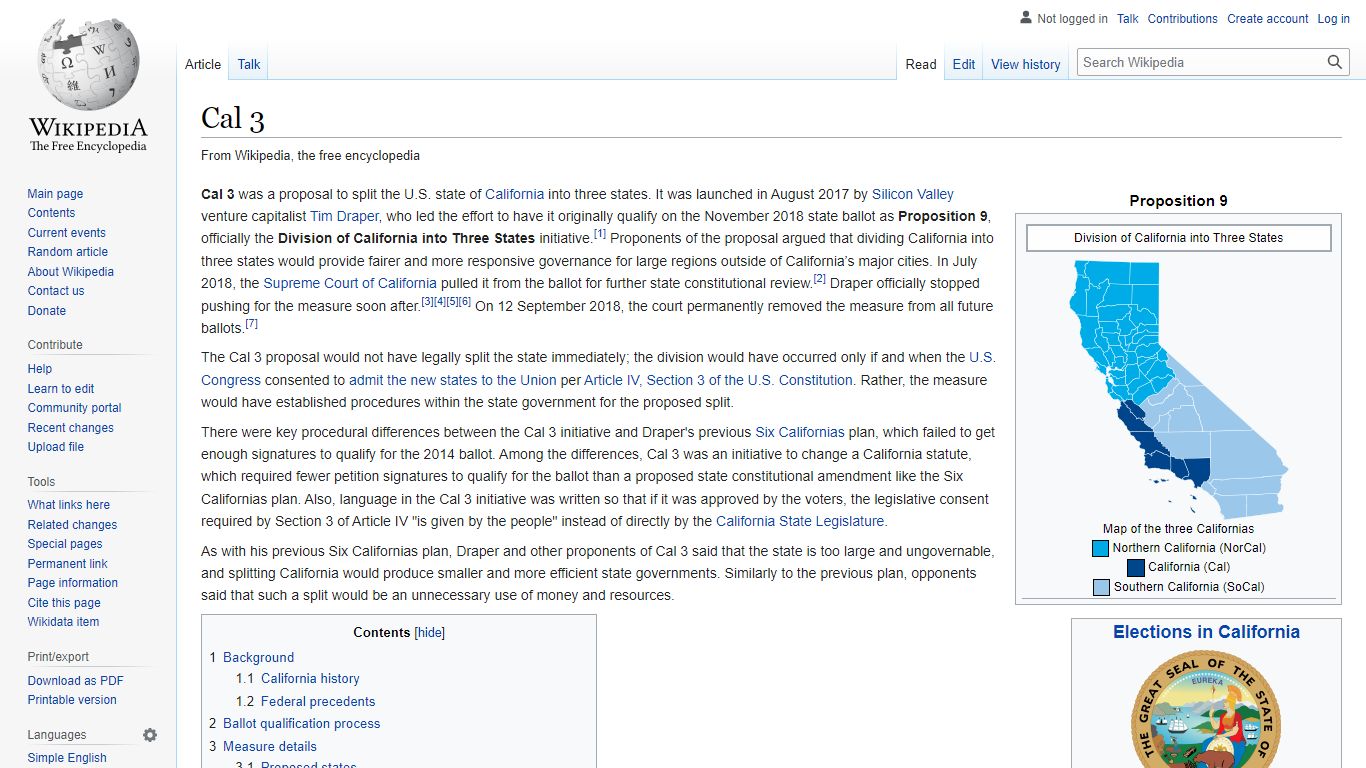Viewport: 1366px width, 768px height.
Task: Hide the Contents table
Action: 430,633
